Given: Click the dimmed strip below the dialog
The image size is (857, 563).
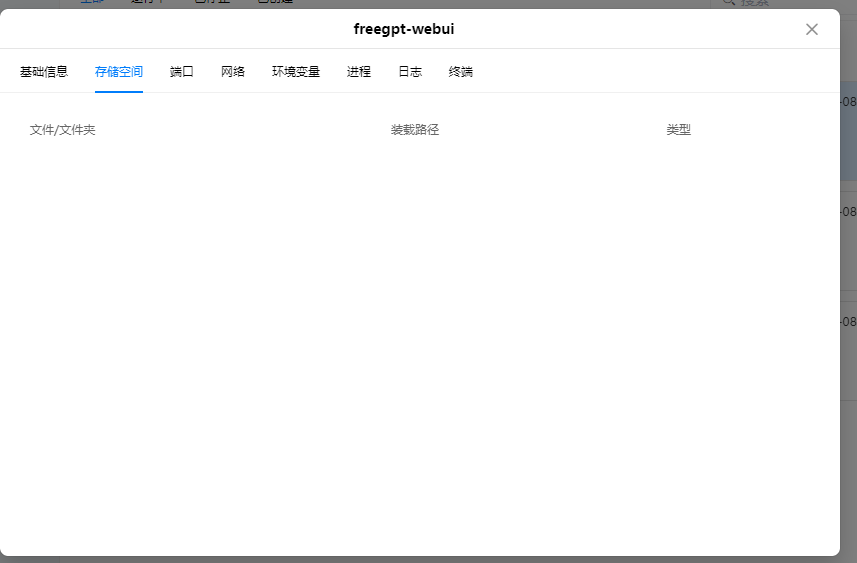Looking at the screenshot, I should tap(420, 559).
